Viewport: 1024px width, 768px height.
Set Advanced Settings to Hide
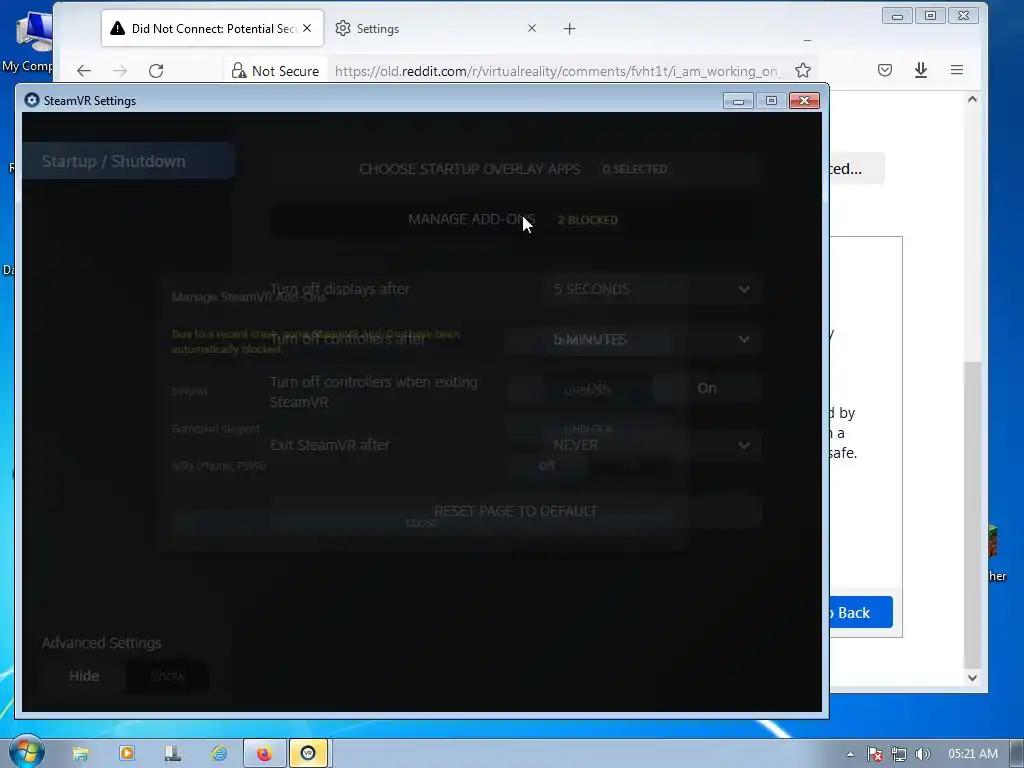[x=84, y=676]
